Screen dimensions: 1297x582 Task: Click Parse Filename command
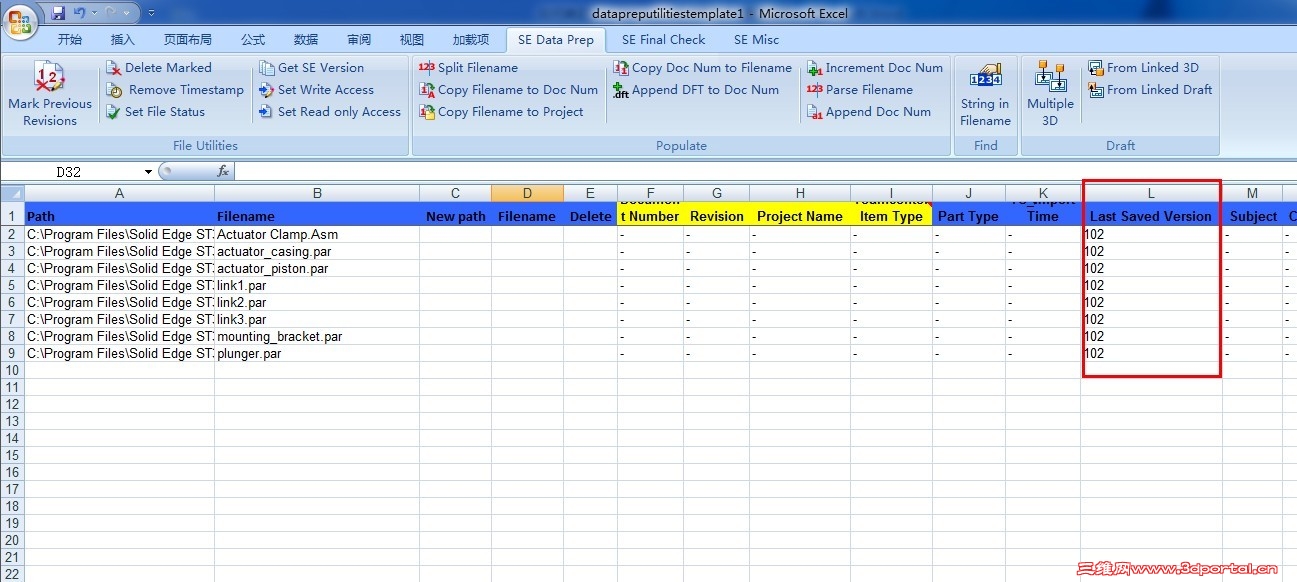pos(860,90)
